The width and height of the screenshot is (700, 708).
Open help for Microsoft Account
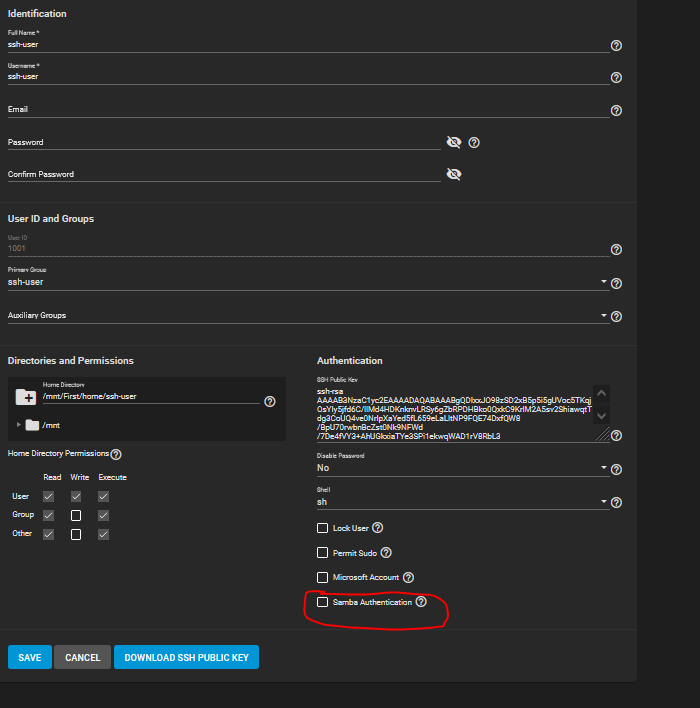408,578
